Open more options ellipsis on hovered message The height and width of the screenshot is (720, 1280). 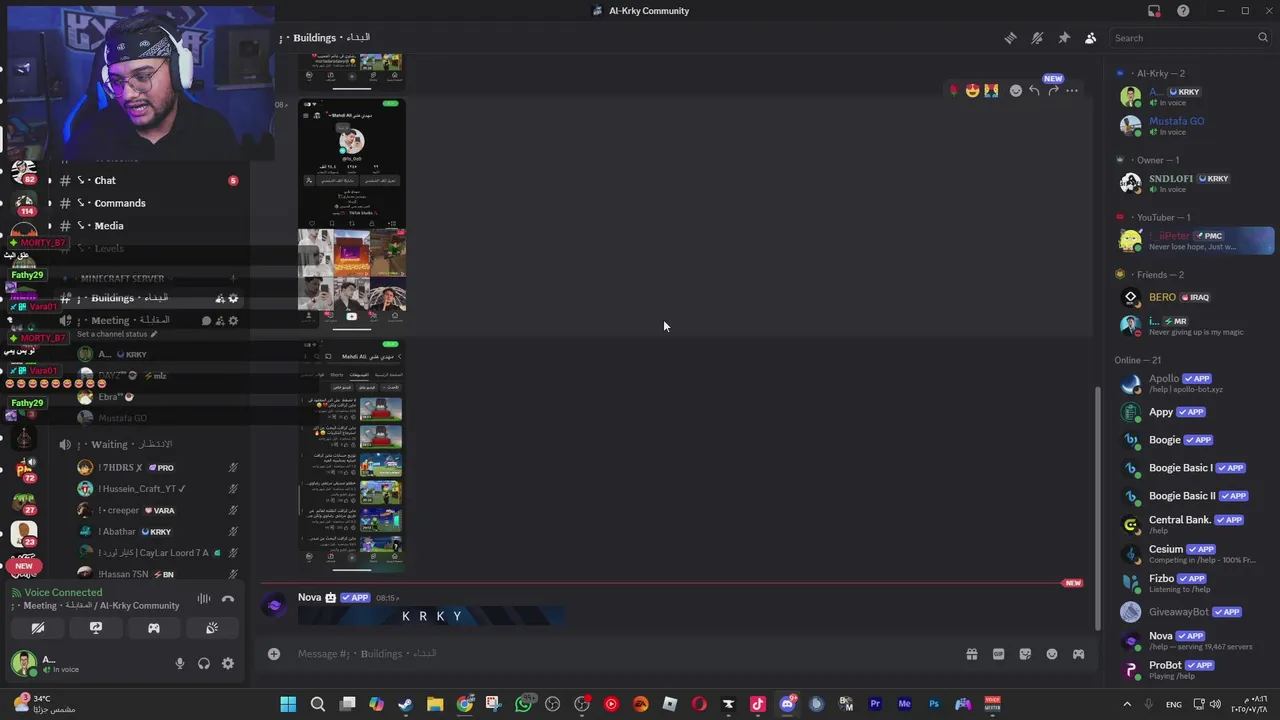point(1072,91)
